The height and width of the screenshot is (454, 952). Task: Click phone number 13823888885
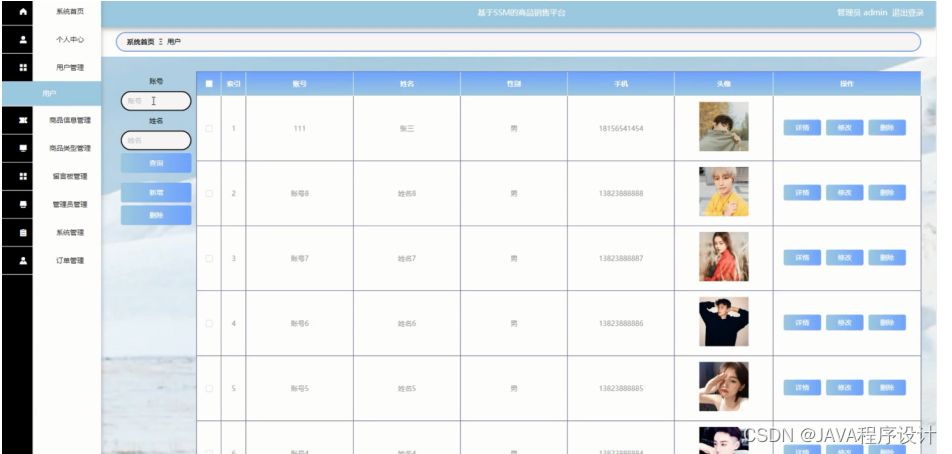coord(620,388)
